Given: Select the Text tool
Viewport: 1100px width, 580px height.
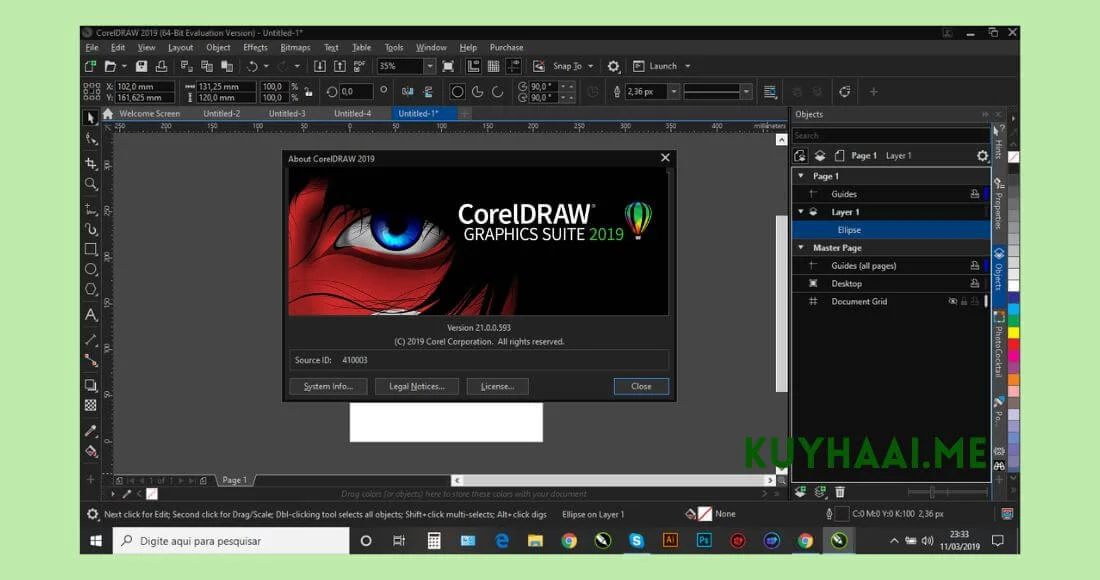Looking at the screenshot, I should [x=90, y=315].
